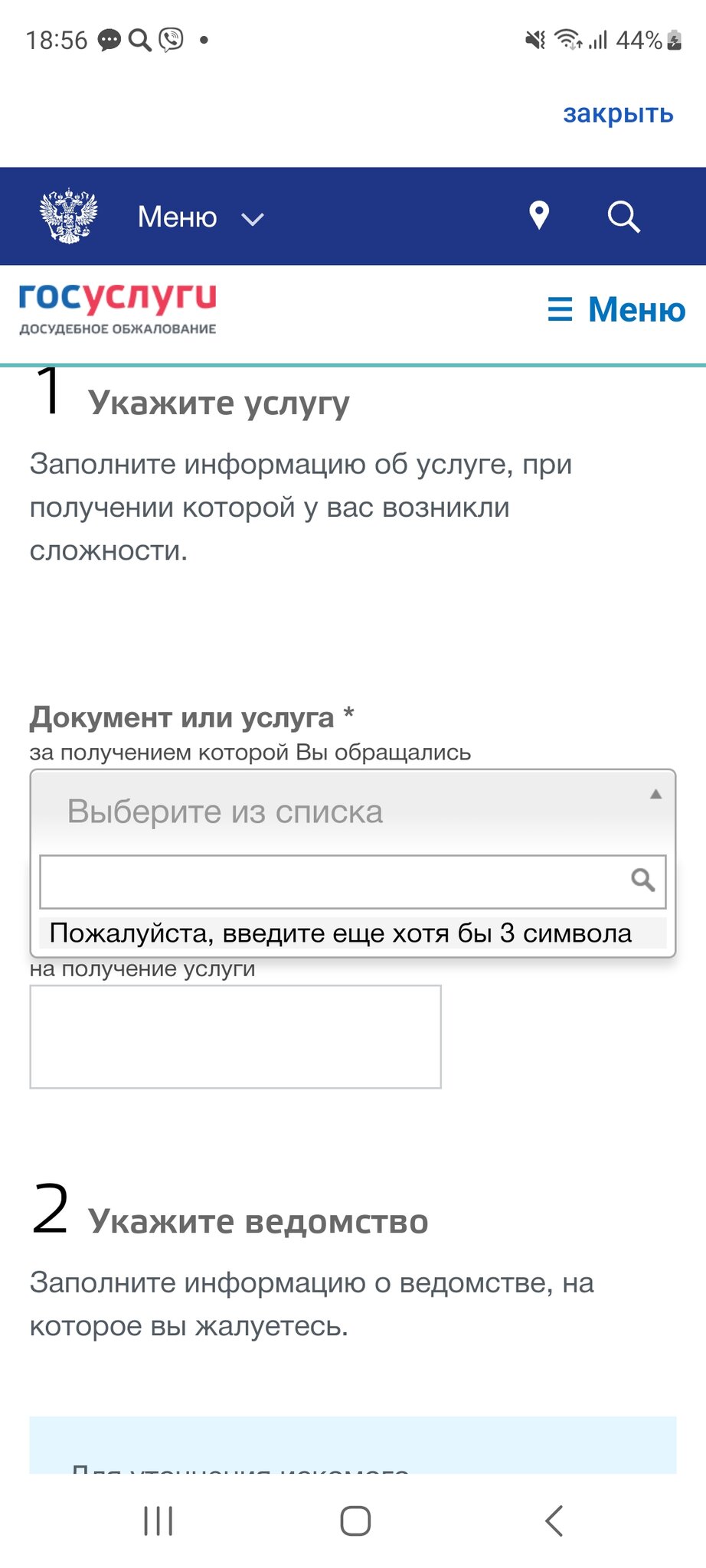Open the Меню item in blue header
This screenshot has width=706, height=1568.
coord(177,217)
